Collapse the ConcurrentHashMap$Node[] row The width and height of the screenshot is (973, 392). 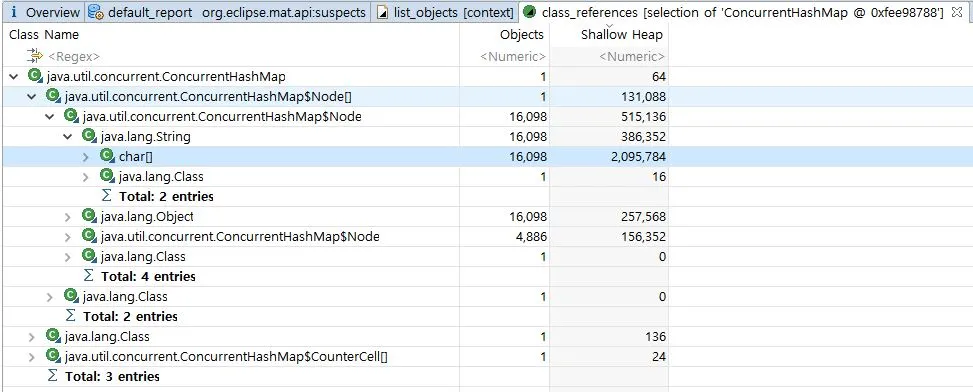(32, 97)
